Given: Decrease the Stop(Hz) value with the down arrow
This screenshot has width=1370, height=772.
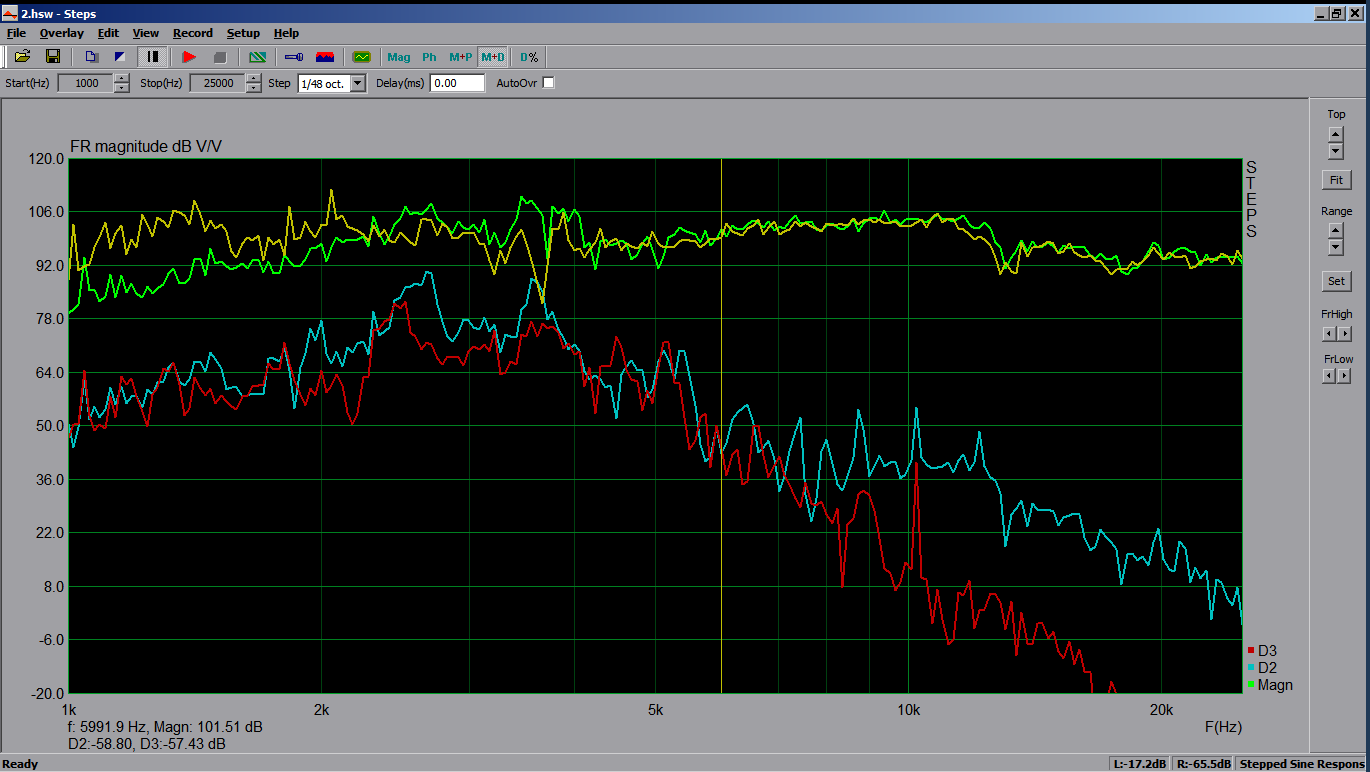Looking at the screenshot, I should pos(253,88).
